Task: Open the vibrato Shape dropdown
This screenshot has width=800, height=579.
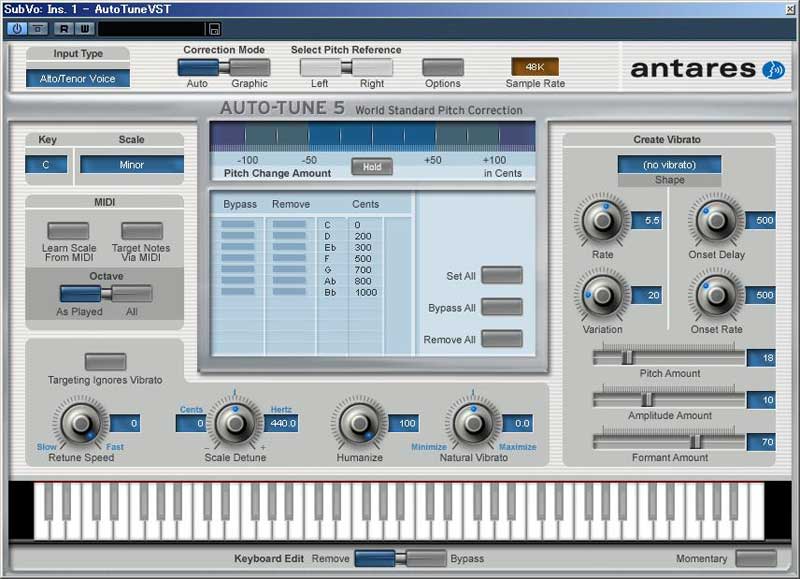Action: pyautogui.click(x=669, y=165)
